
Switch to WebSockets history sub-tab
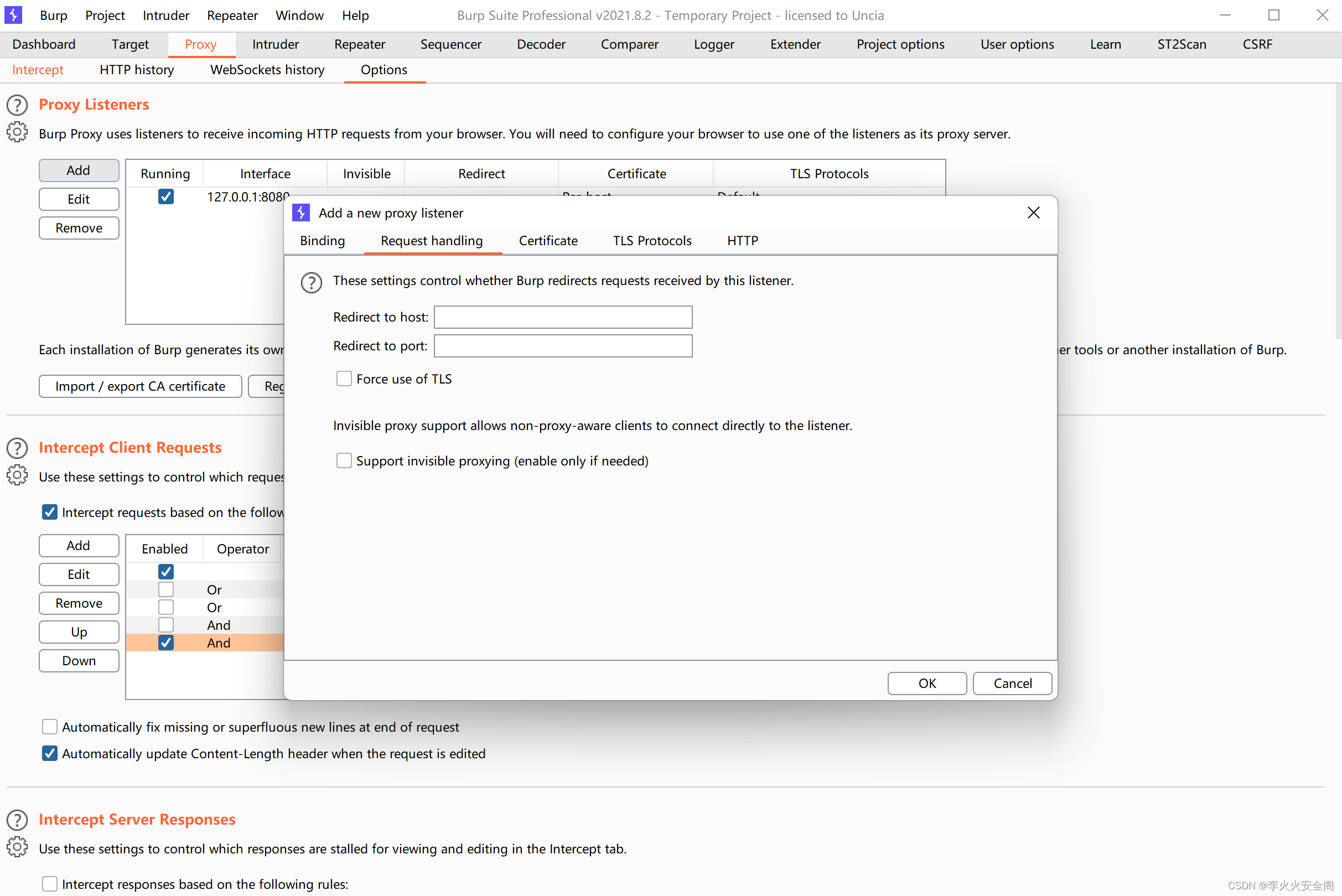click(x=267, y=70)
